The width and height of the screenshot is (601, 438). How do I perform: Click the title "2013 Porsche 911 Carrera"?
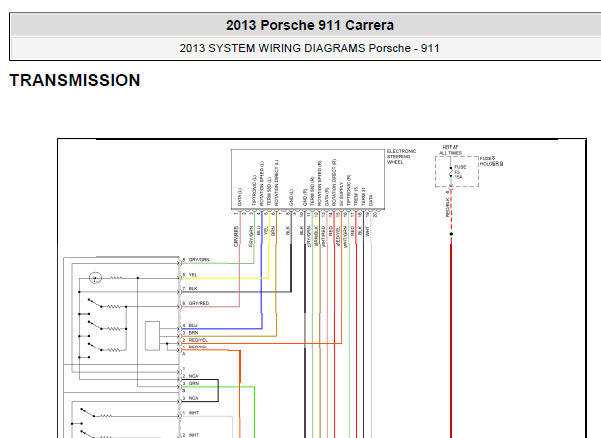pos(310,25)
